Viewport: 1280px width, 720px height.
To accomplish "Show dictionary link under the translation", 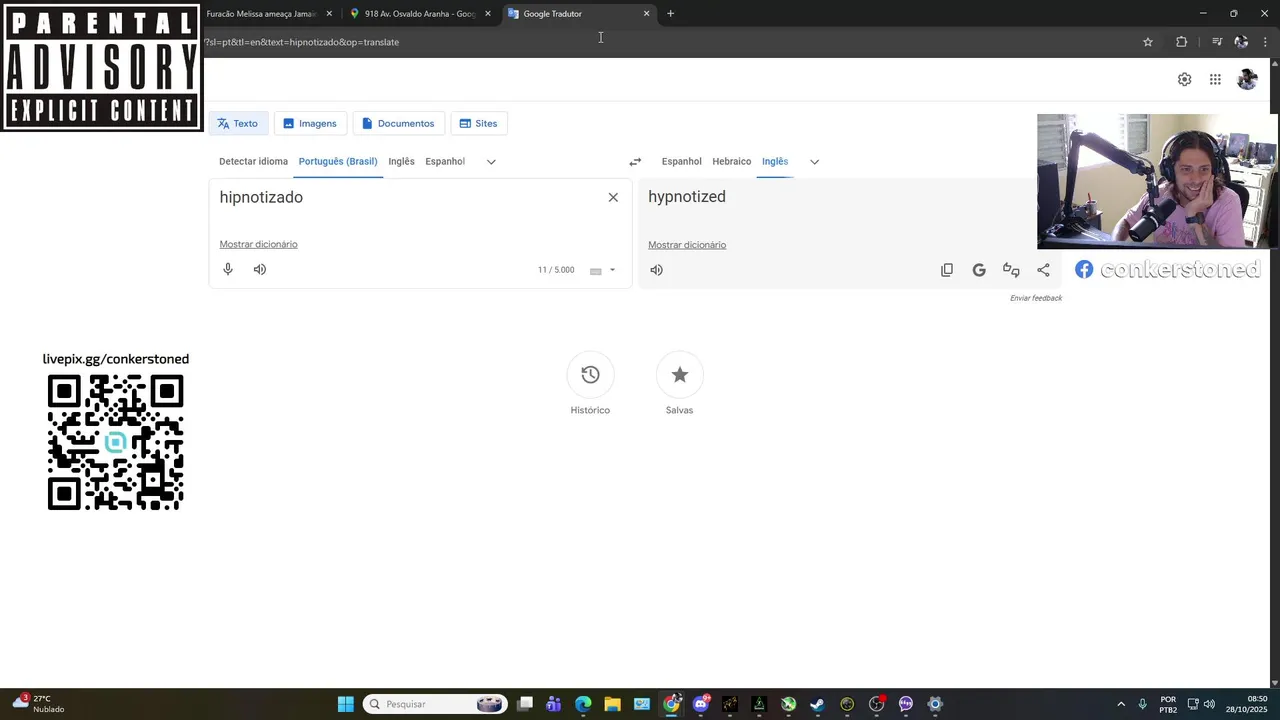I will point(687,245).
